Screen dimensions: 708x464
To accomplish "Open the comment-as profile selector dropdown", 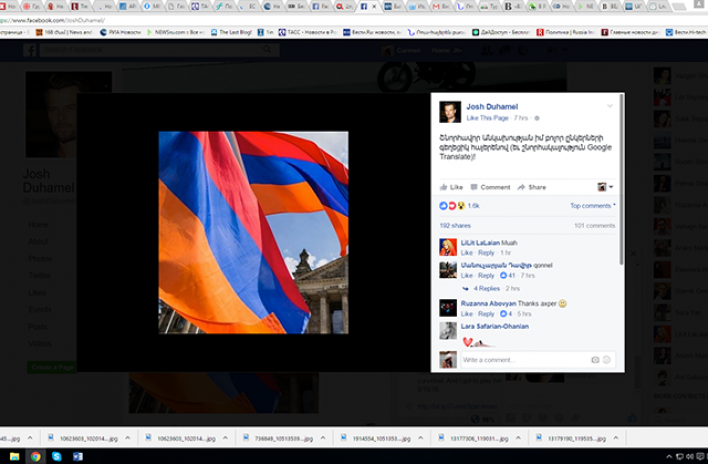I will tap(605, 187).
